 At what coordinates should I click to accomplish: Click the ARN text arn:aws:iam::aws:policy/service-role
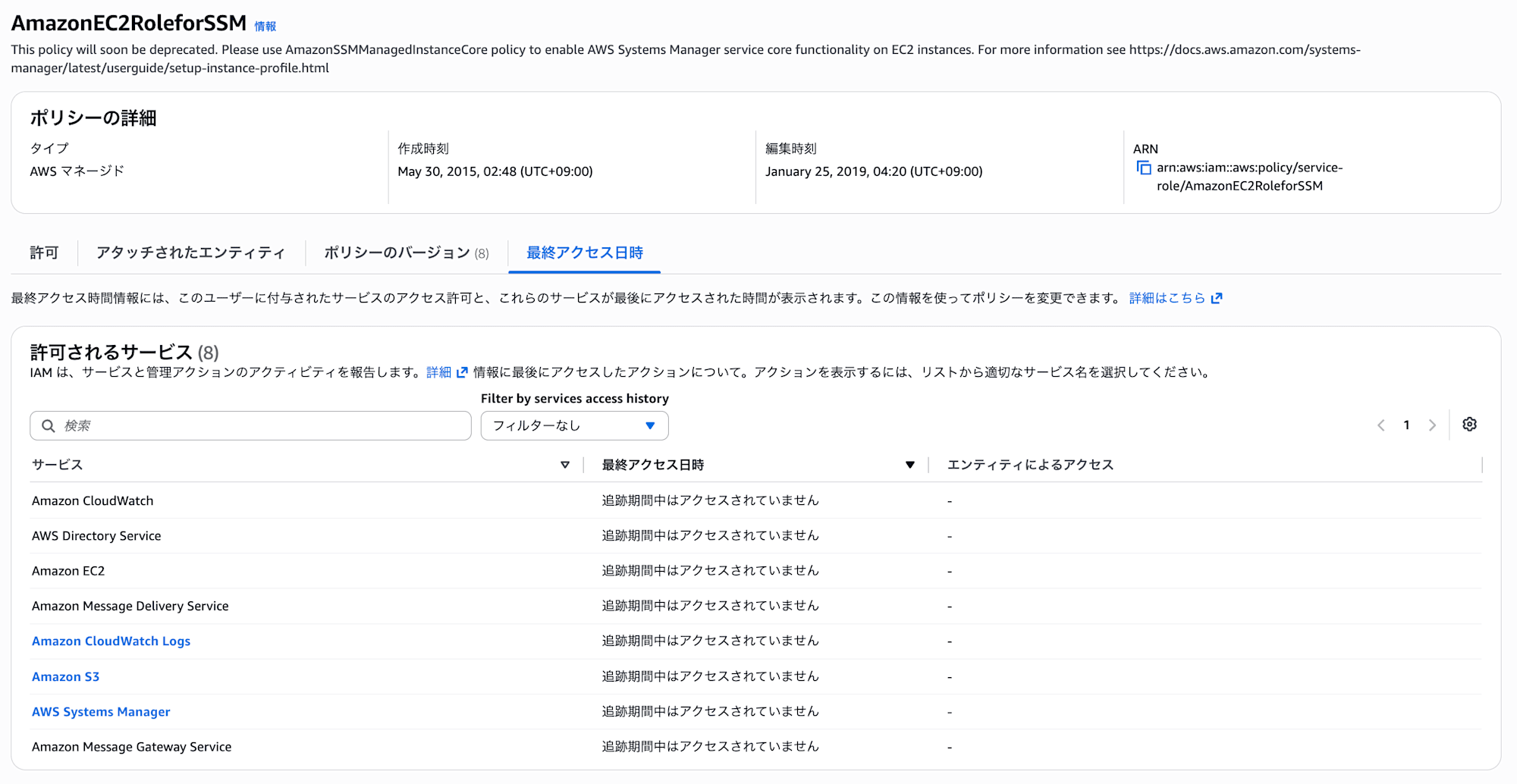click(1249, 177)
